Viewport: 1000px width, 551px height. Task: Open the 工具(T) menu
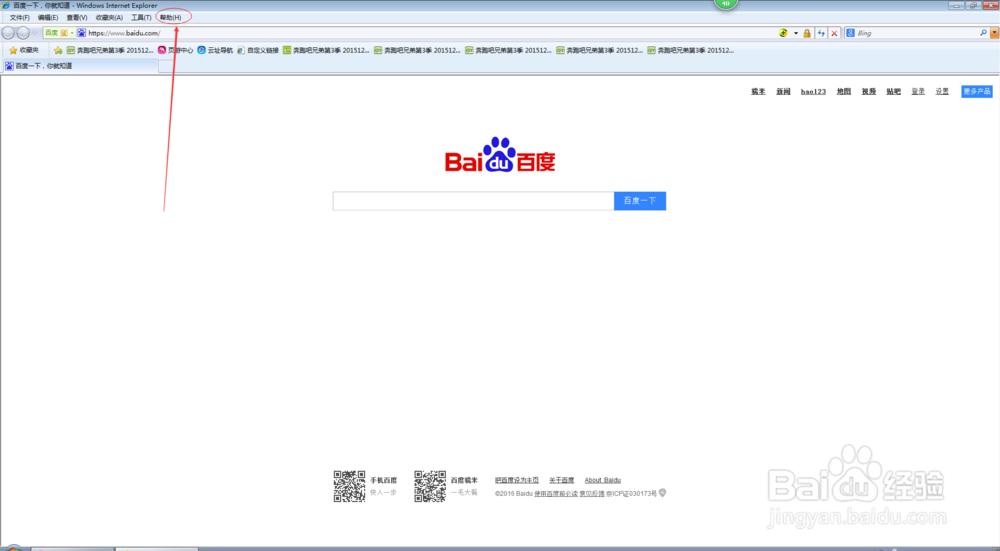pos(141,18)
